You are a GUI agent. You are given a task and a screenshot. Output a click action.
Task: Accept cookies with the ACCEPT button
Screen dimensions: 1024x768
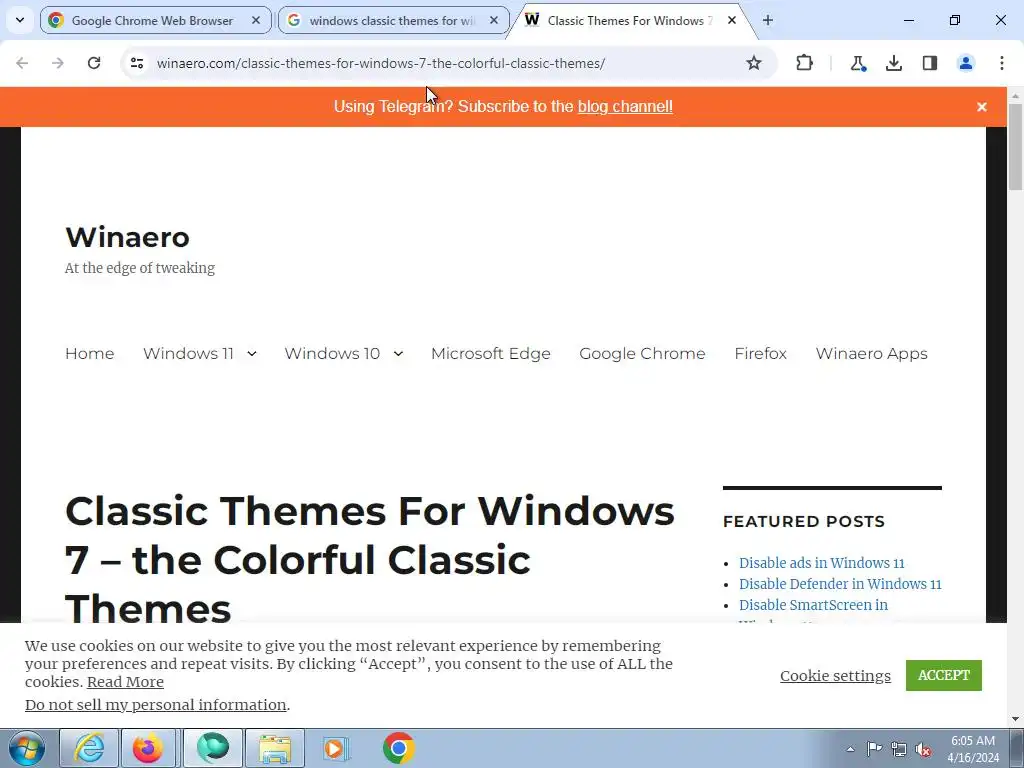(944, 675)
